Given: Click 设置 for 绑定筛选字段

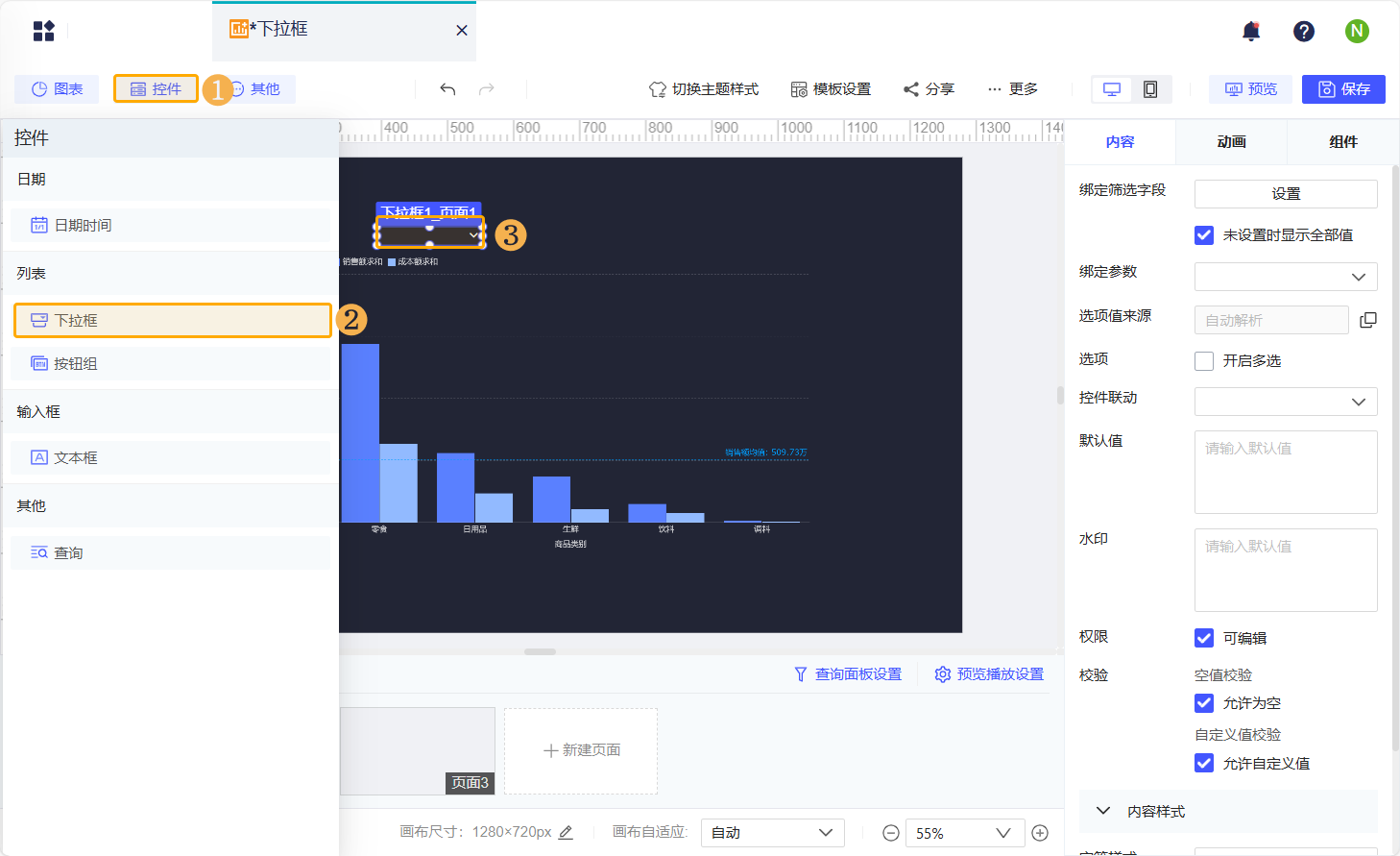Looking at the screenshot, I should (1286, 194).
